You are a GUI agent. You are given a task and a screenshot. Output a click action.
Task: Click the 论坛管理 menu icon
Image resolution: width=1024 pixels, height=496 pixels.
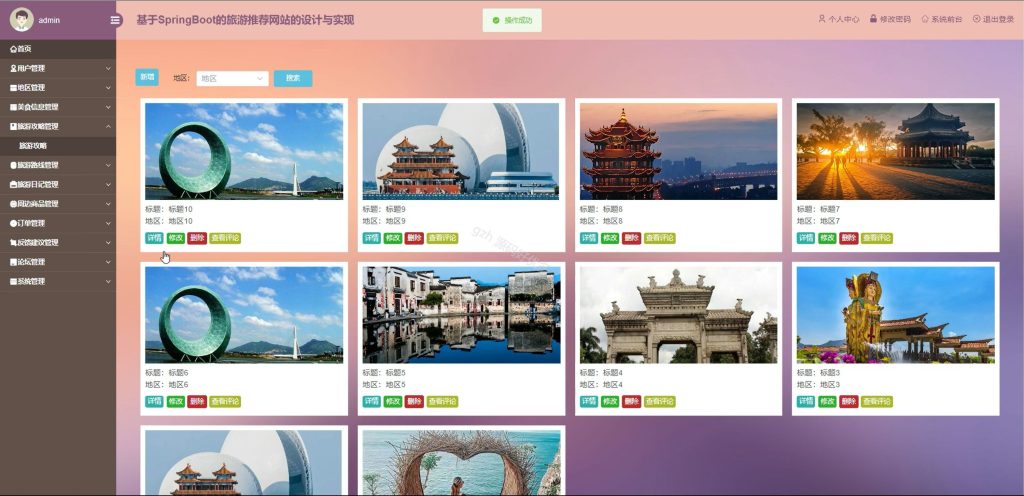click(14, 262)
